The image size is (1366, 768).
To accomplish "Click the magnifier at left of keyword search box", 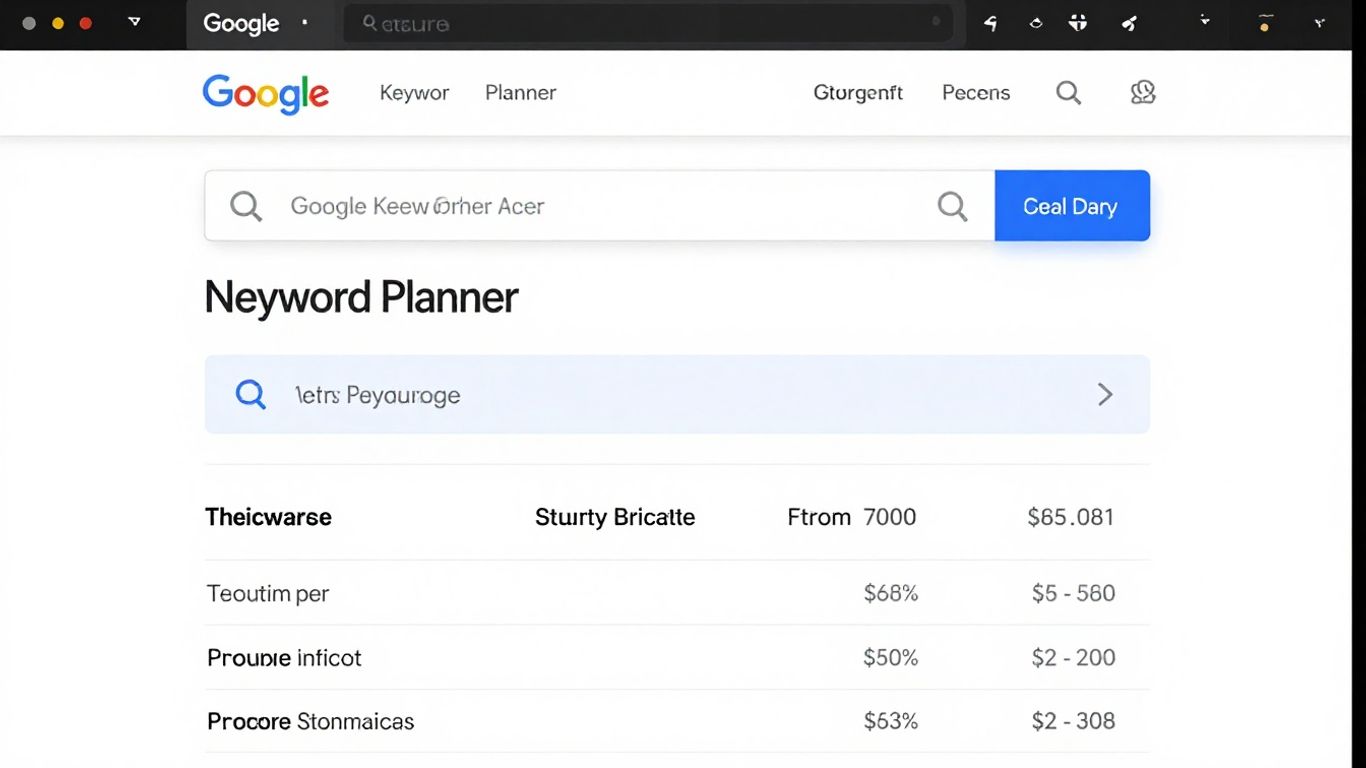I will click(246, 206).
